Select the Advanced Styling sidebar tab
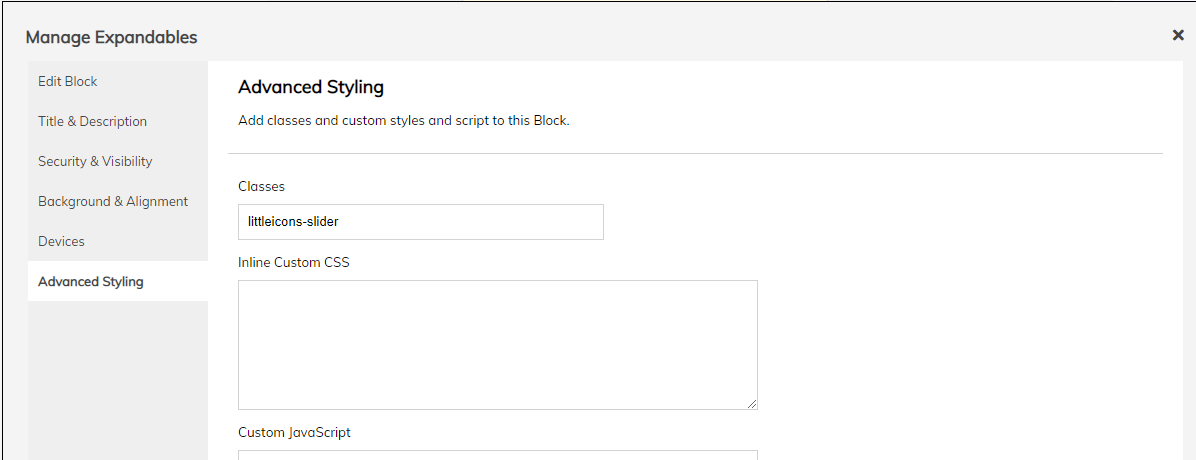Image resolution: width=1196 pixels, height=460 pixels. [91, 281]
